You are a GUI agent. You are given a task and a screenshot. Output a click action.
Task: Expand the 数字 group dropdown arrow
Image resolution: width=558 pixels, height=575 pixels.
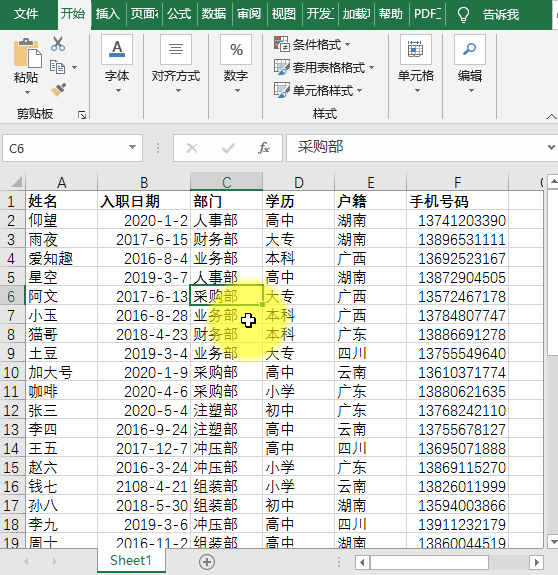[237, 91]
